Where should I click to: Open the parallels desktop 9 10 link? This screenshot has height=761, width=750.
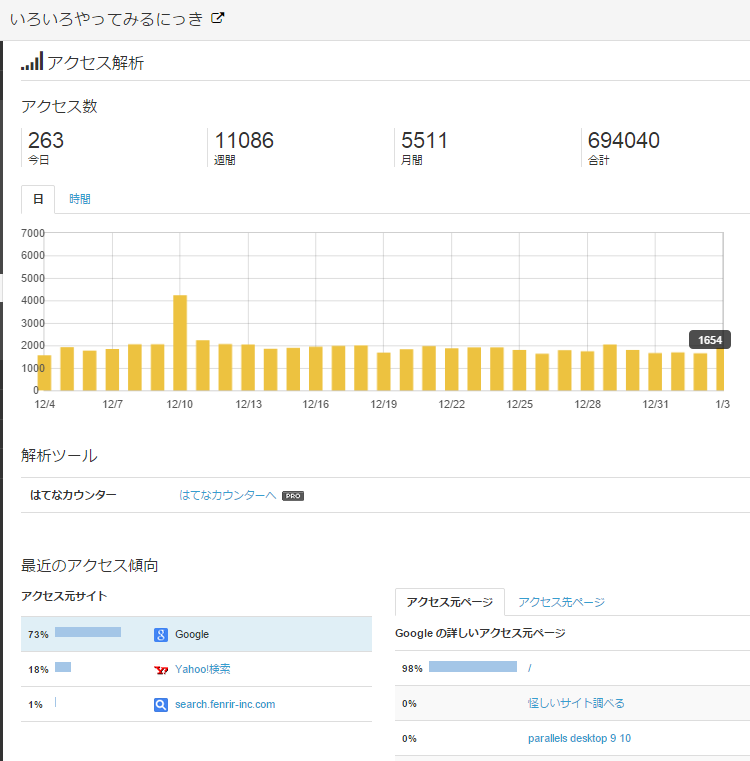579,738
